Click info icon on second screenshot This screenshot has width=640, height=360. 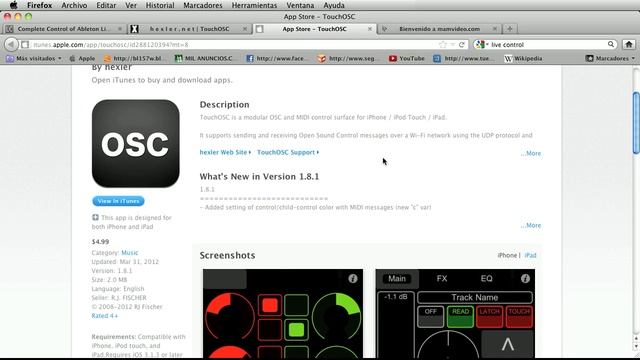(x=525, y=278)
